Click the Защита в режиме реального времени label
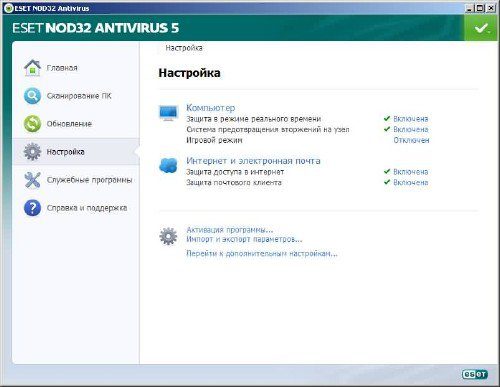 tap(253, 119)
